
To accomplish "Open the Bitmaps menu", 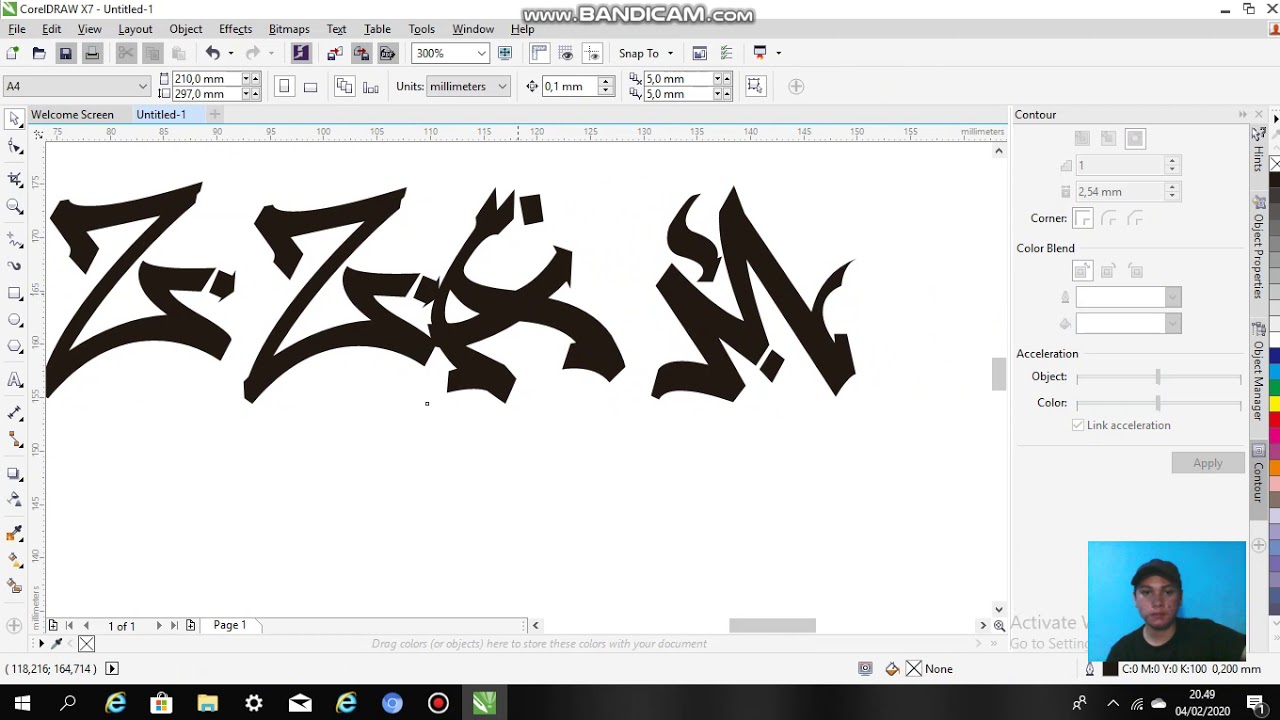I will (289, 29).
